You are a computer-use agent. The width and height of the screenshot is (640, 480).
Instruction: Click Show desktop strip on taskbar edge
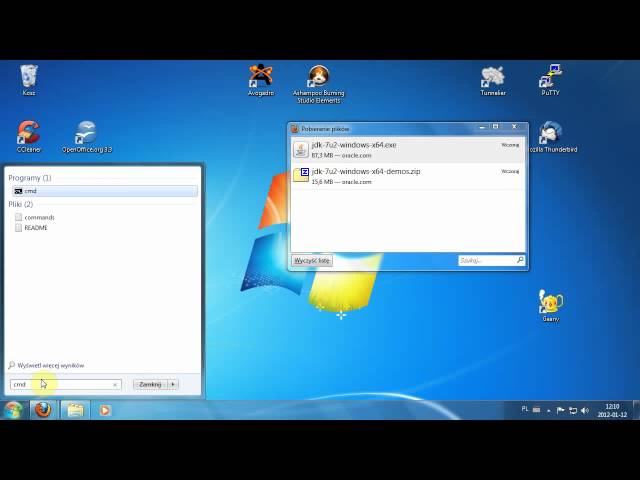(x=636, y=410)
